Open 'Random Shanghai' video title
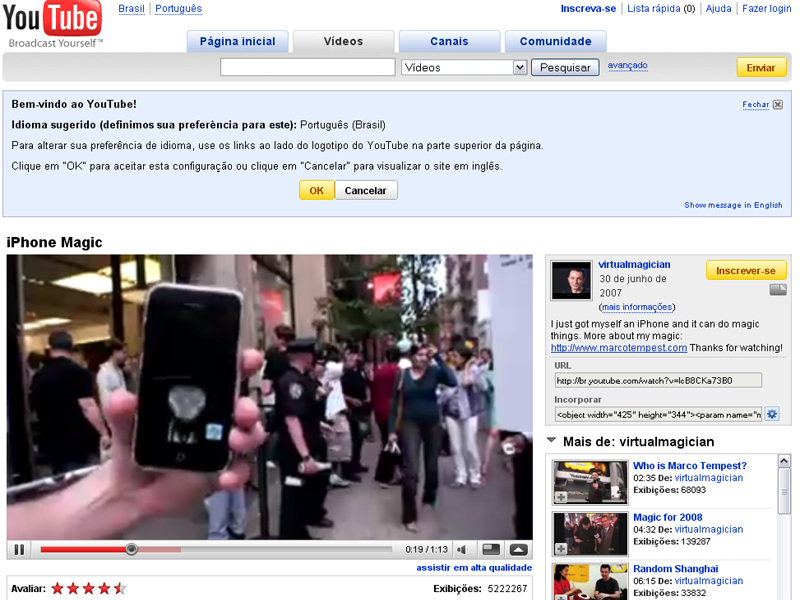This screenshot has height=600, width=800. [x=676, y=568]
